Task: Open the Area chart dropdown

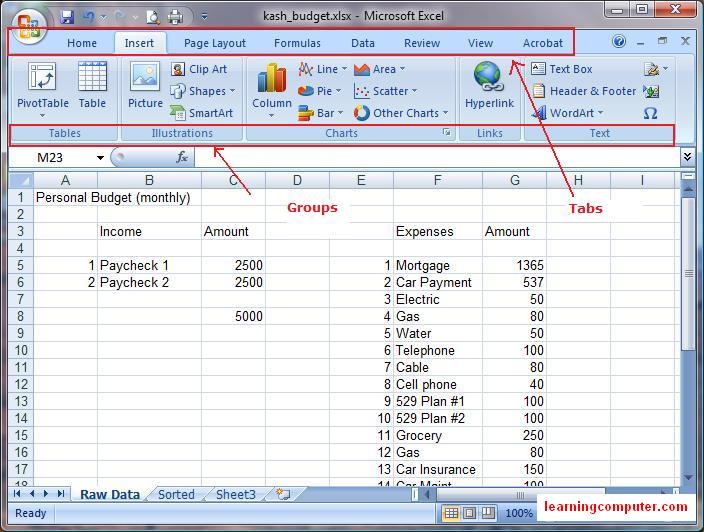Action: (x=379, y=69)
